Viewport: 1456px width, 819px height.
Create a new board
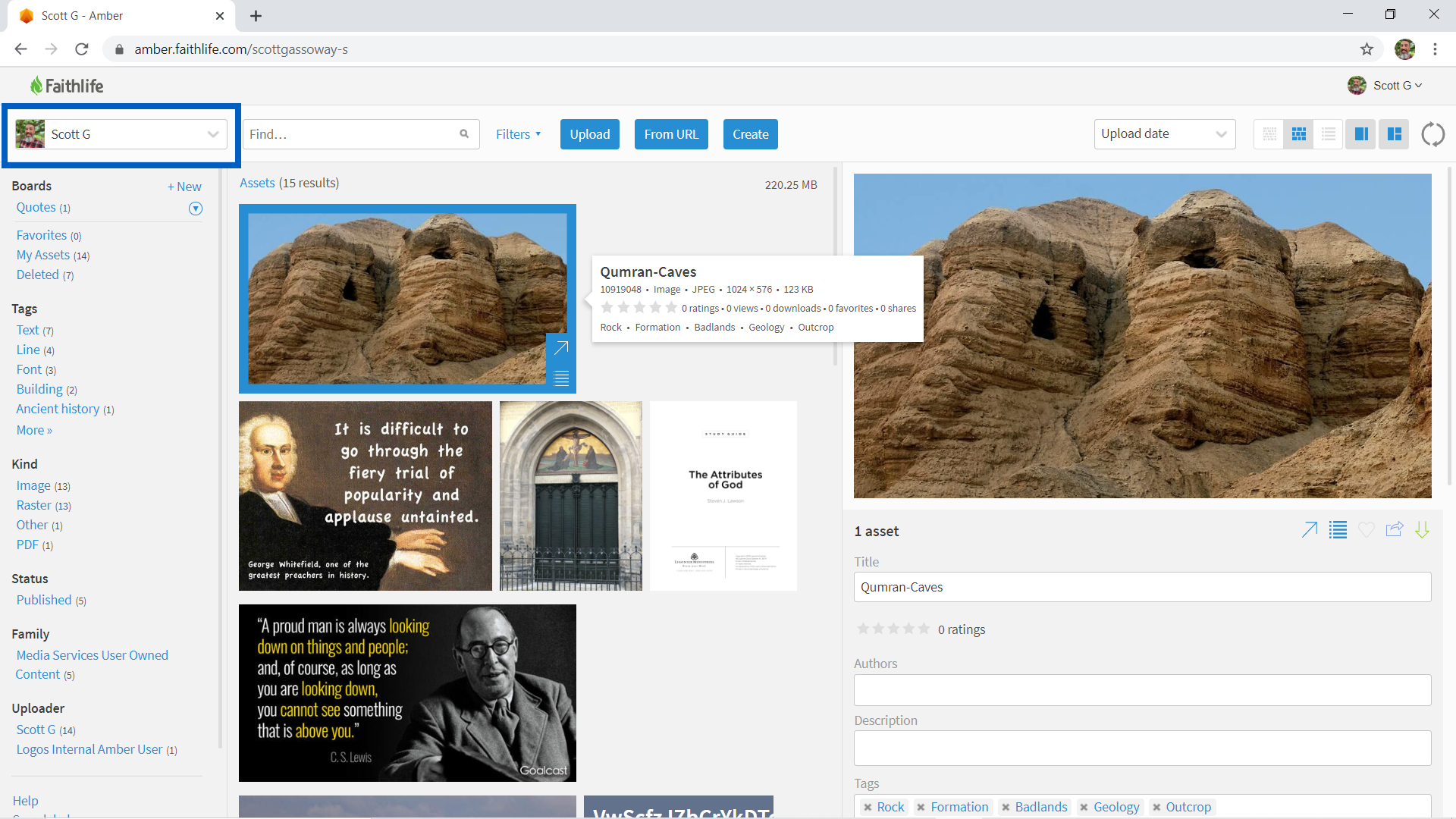(x=184, y=187)
